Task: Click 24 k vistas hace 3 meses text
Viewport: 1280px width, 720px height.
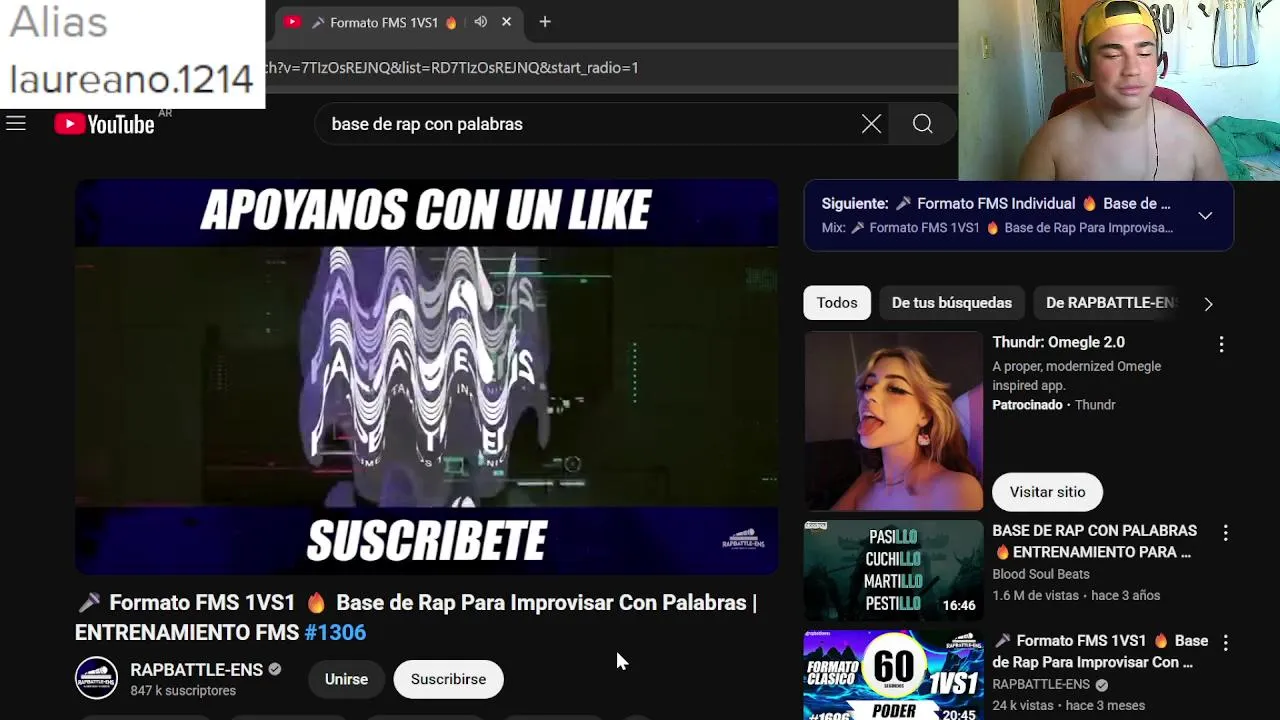Action: pos(1068,705)
